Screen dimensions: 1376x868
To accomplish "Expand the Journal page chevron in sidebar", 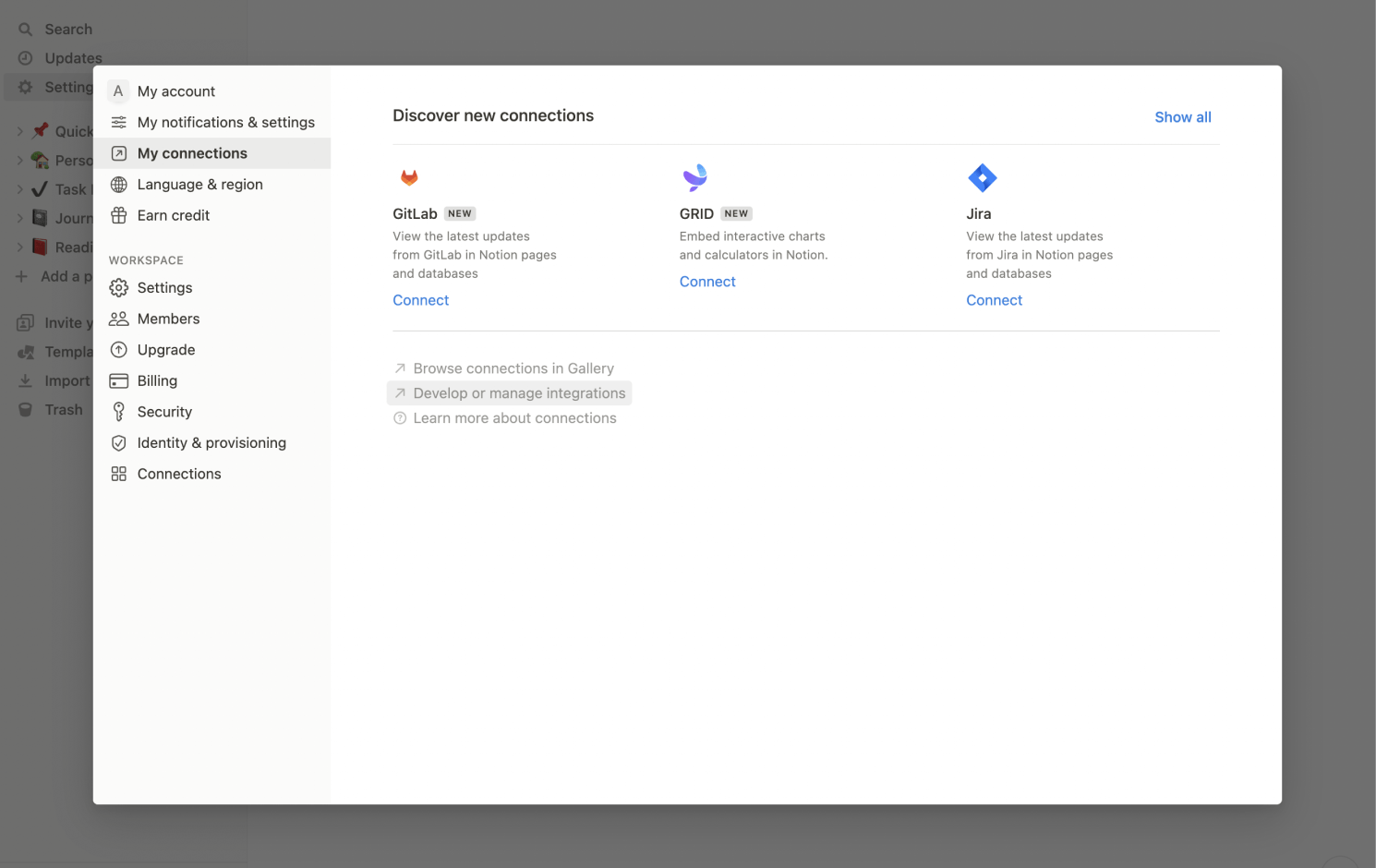I will 19,219.
